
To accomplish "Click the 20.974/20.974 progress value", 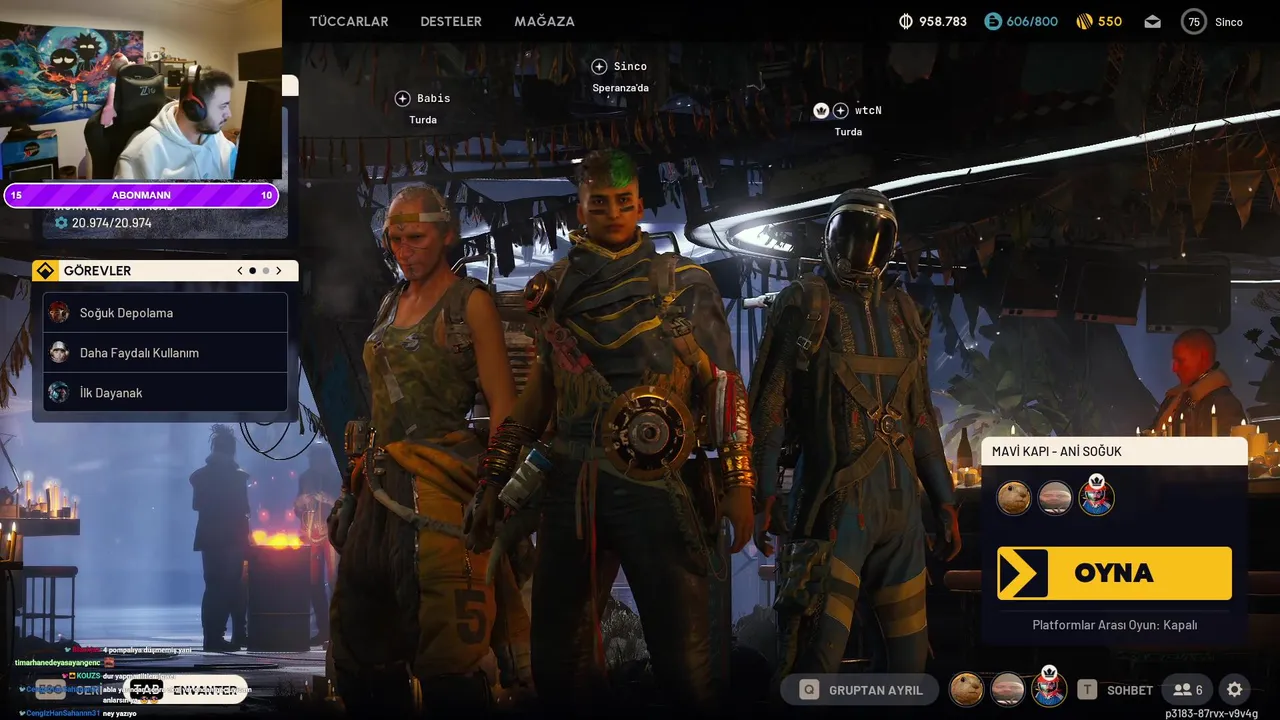I will click(111, 223).
